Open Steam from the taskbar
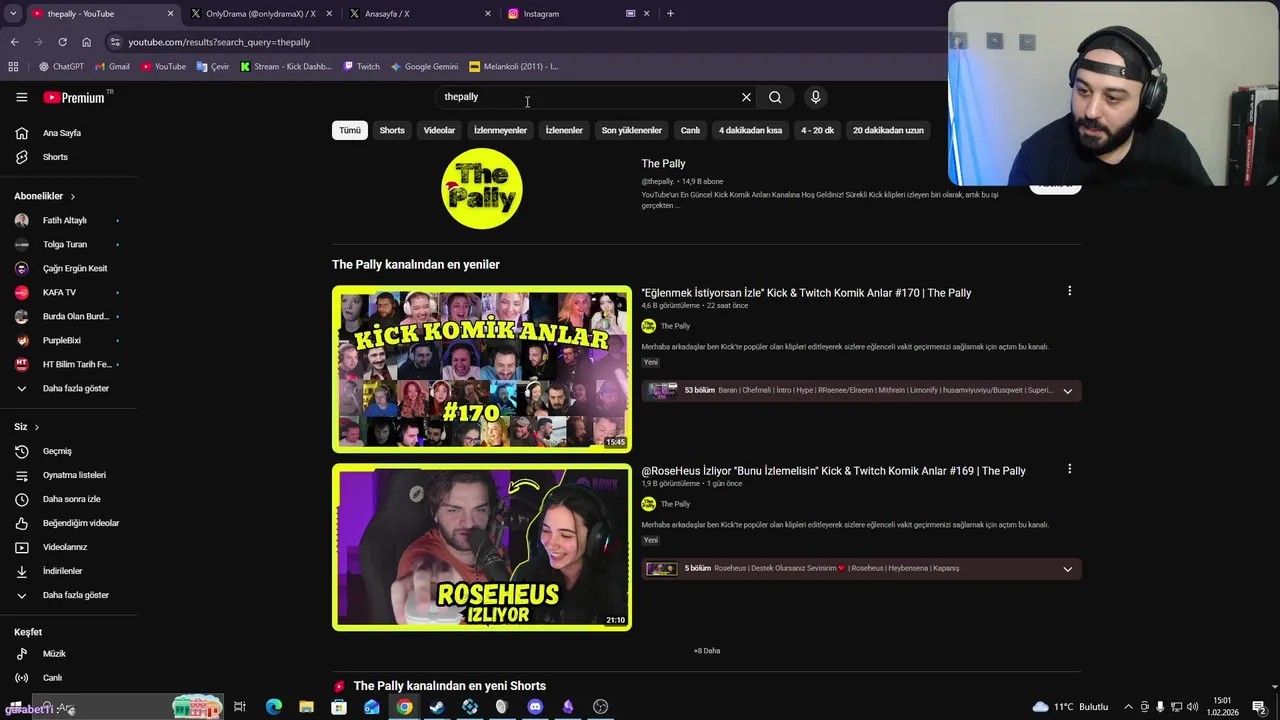The image size is (1280, 720). [437, 707]
